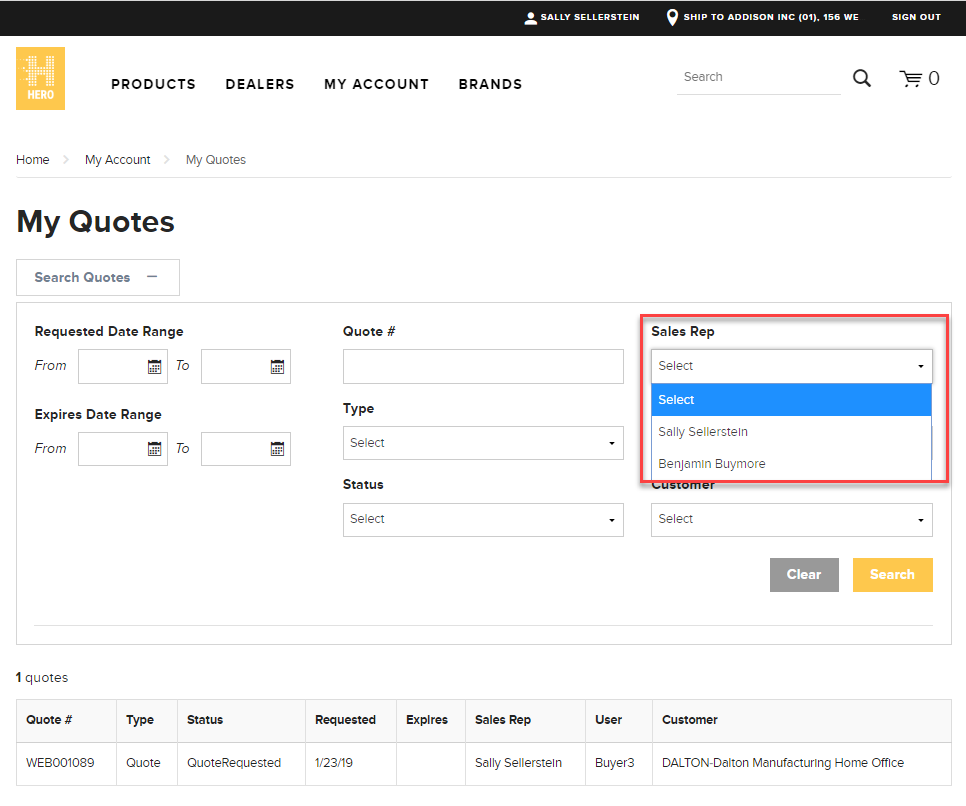Open the Customer dropdown
This screenshot has width=966, height=806.
pyautogui.click(x=792, y=519)
